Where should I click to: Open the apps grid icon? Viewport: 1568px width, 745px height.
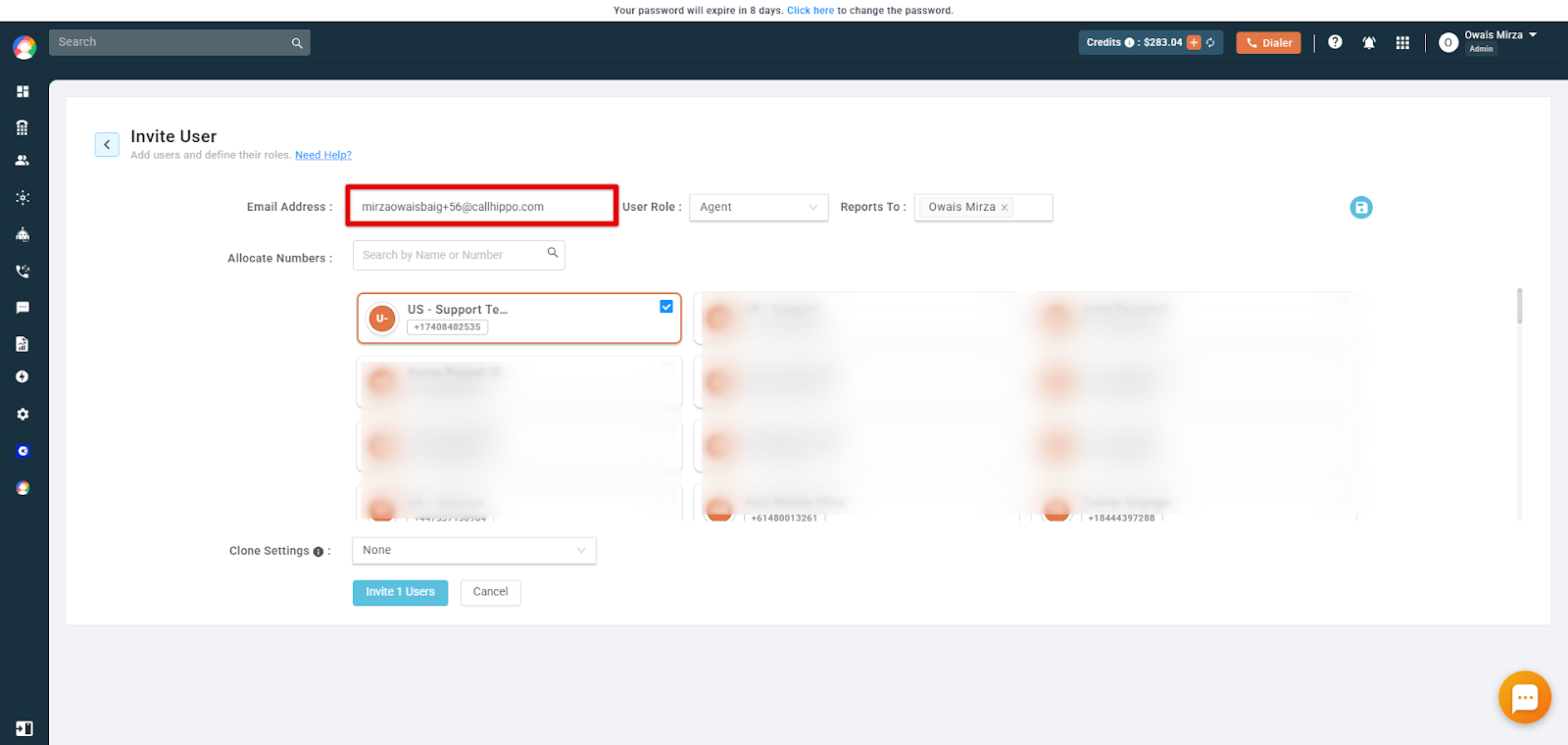(1402, 43)
